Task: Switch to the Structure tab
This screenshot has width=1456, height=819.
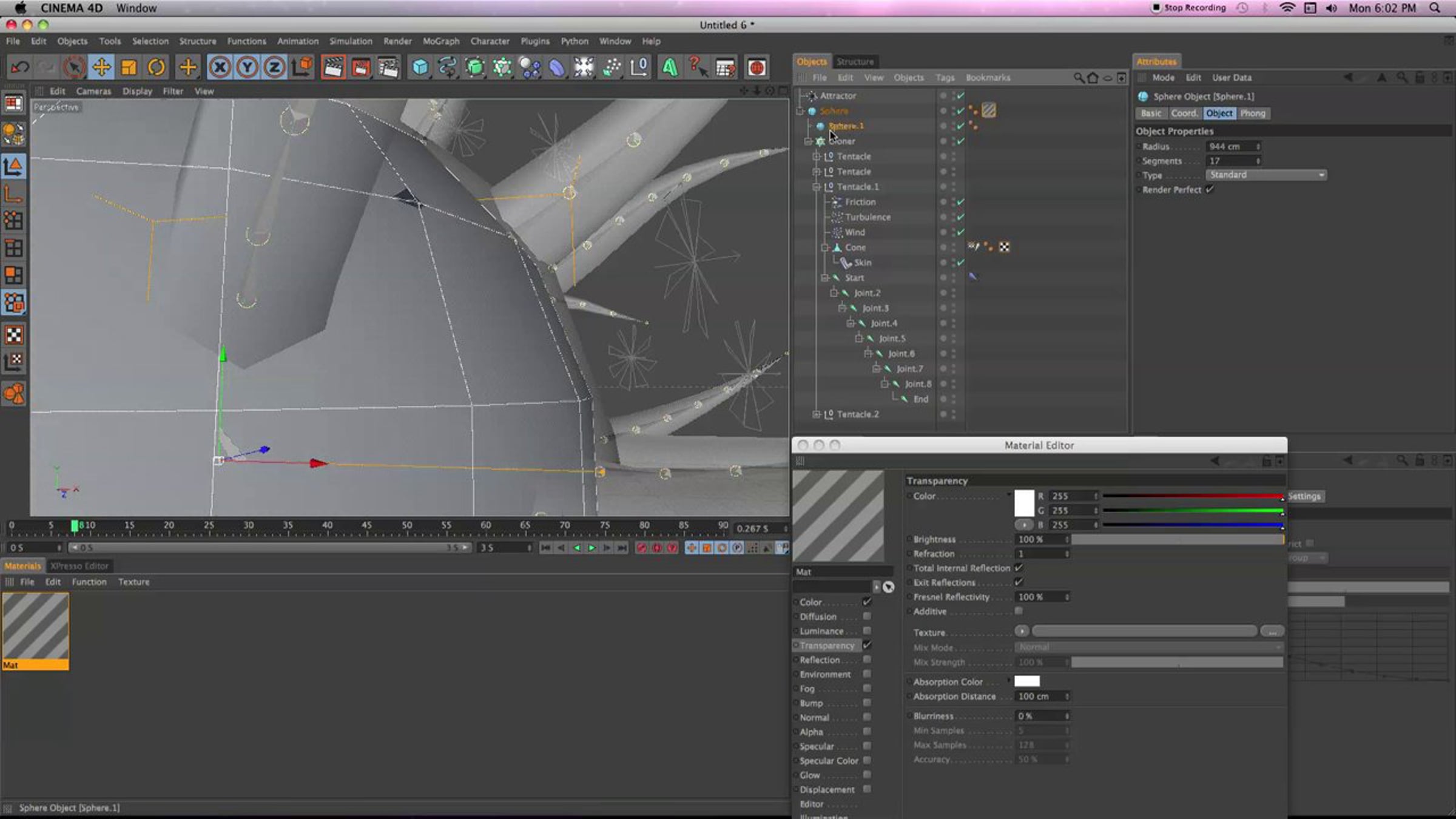Action: click(x=855, y=62)
